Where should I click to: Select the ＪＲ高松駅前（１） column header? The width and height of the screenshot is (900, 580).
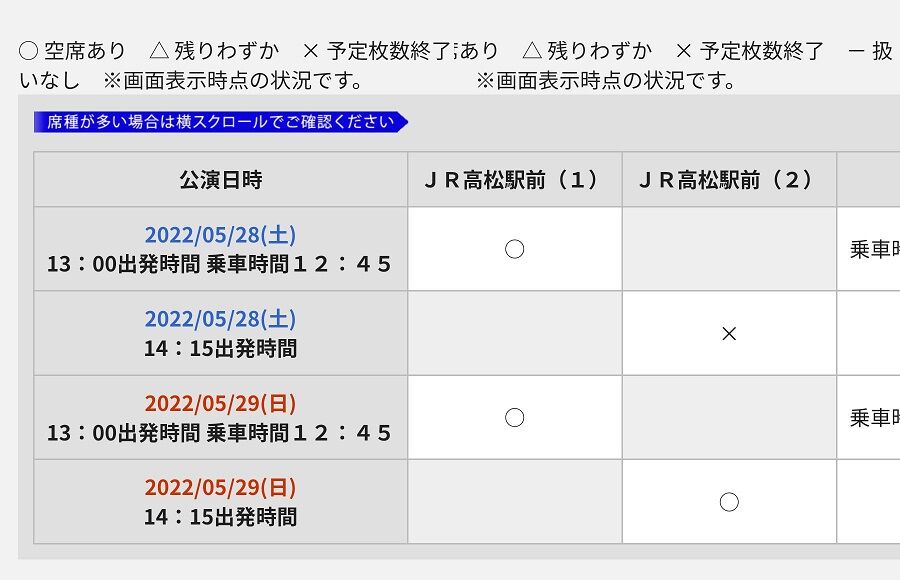[514, 179]
